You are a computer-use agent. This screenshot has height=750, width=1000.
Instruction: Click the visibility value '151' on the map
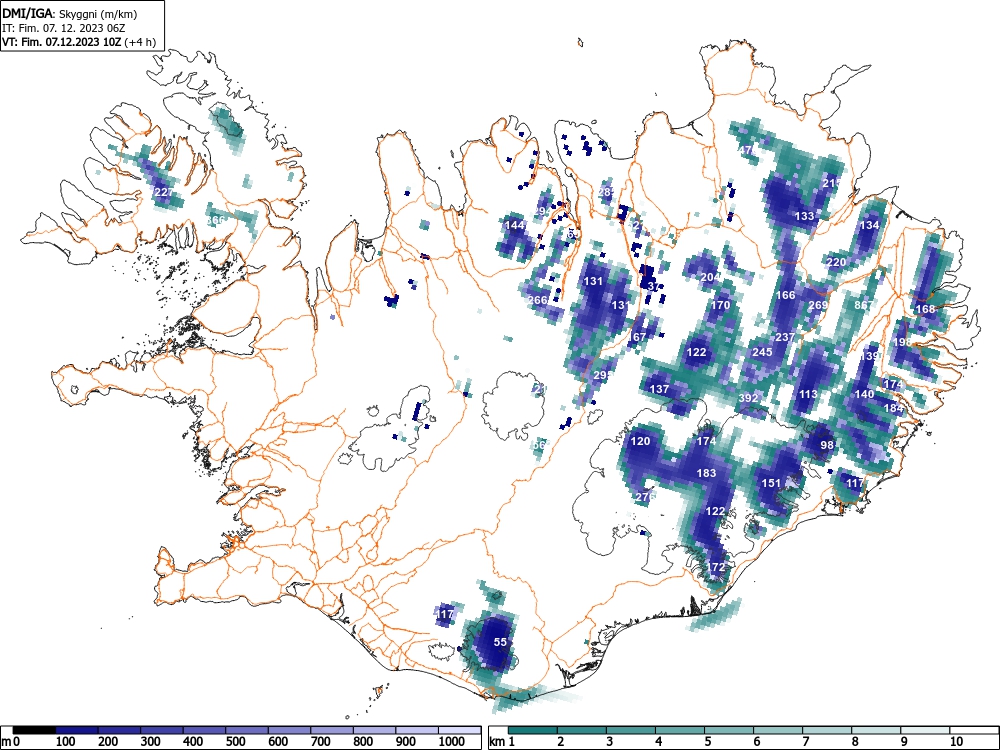pos(772,483)
